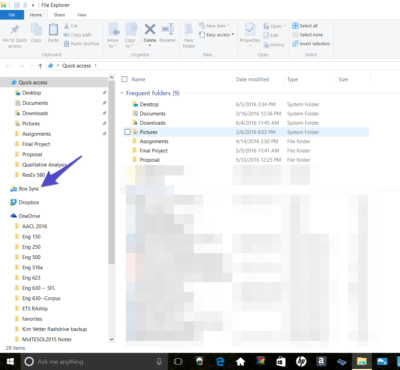
Task: Click the navigation pane scroll down arrow
Action: coord(112,339)
